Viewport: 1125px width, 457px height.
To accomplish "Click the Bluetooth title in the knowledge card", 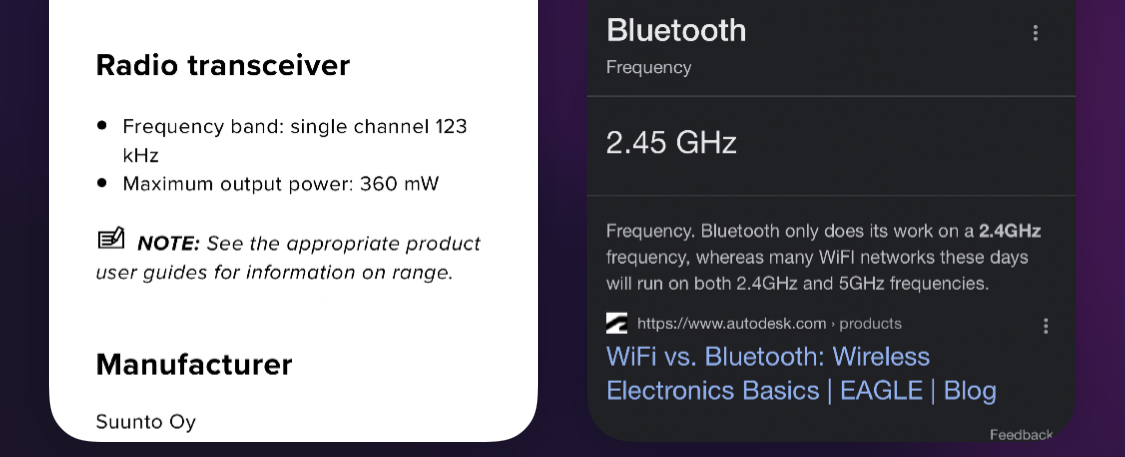I will [x=676, y=30].
